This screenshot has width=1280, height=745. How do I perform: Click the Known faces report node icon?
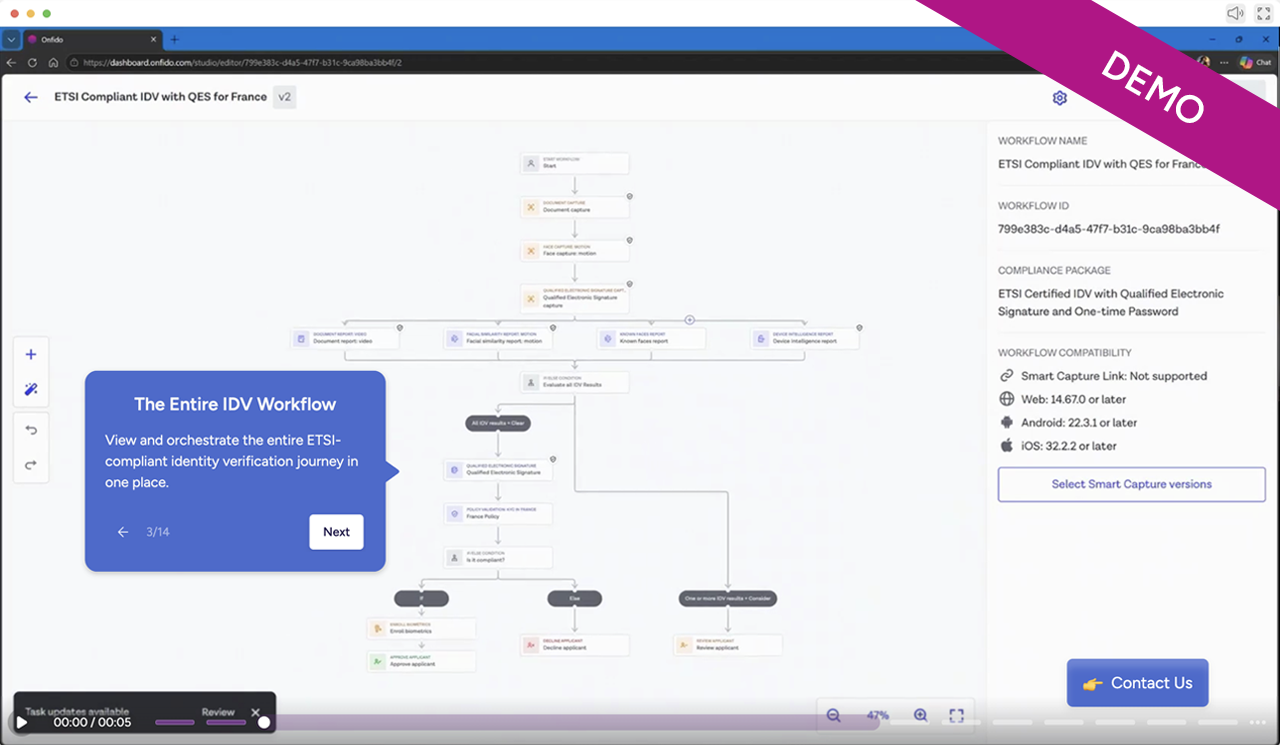[x=608, y=339]
